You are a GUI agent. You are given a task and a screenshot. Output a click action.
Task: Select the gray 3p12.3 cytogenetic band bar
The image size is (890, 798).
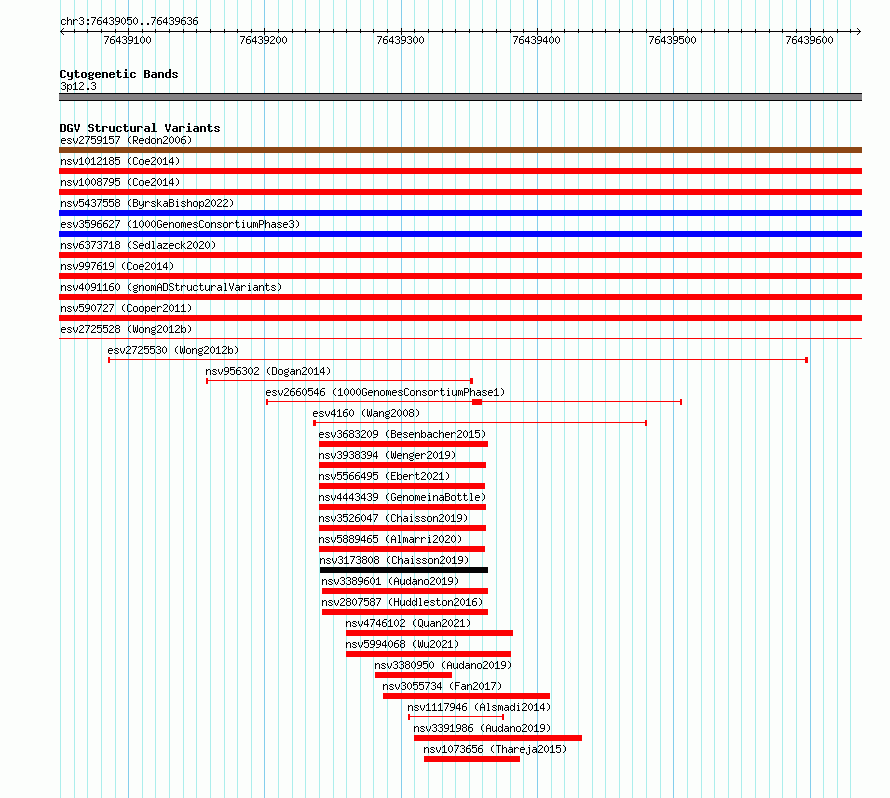[x=460, y=97]
